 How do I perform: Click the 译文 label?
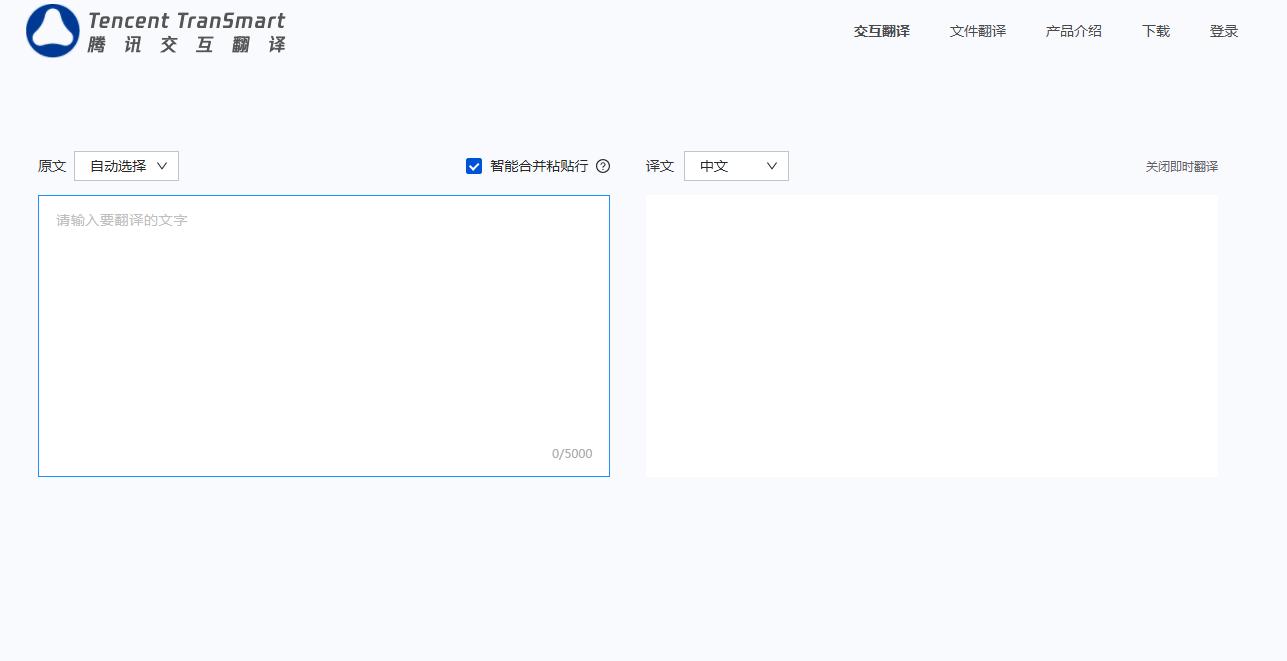(x=660, y=166)
